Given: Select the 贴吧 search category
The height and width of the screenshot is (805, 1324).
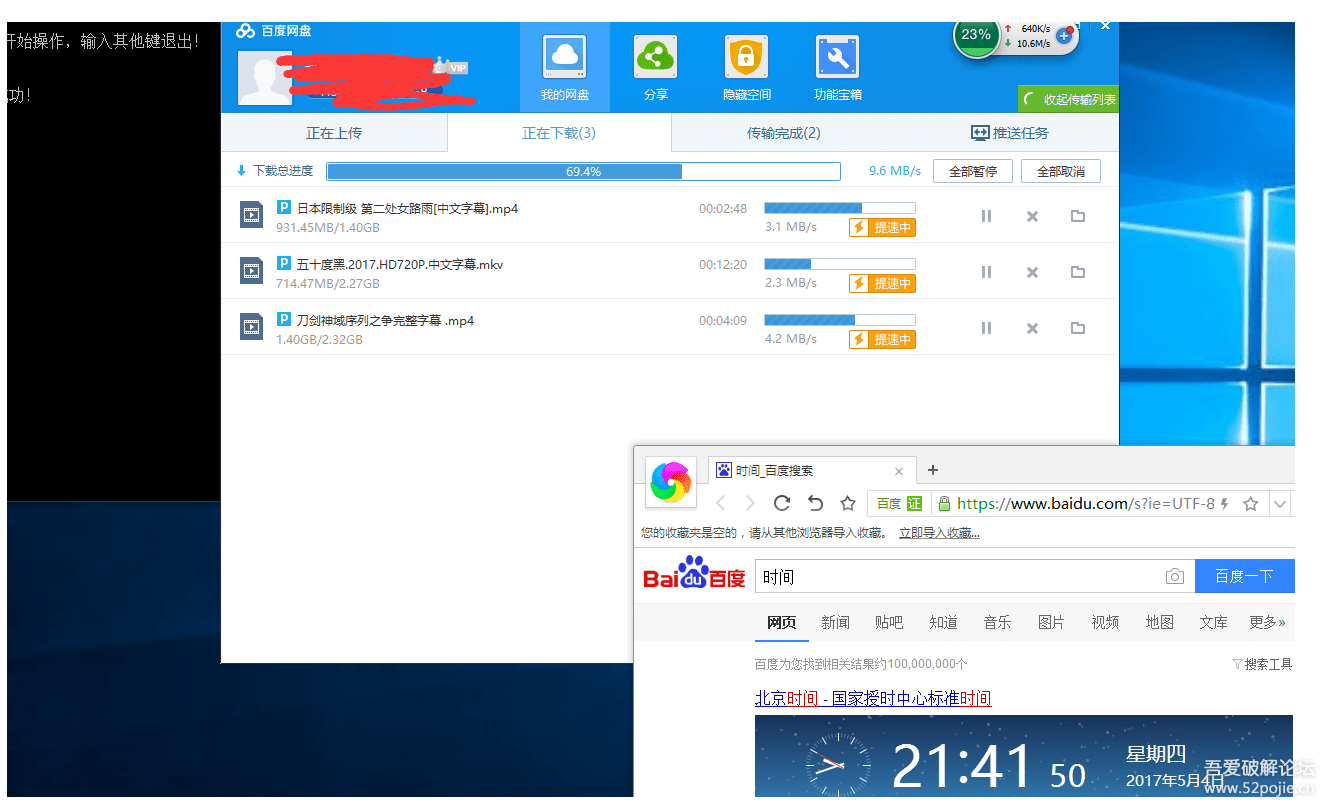Looking at the screenshot, I should [x=889, y=622].
